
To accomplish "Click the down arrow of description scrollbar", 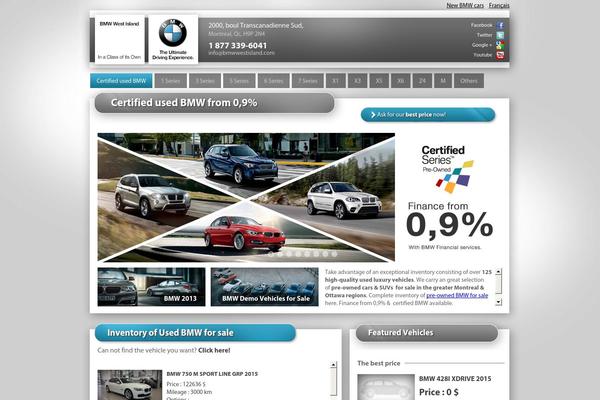I will coord(498,302).
